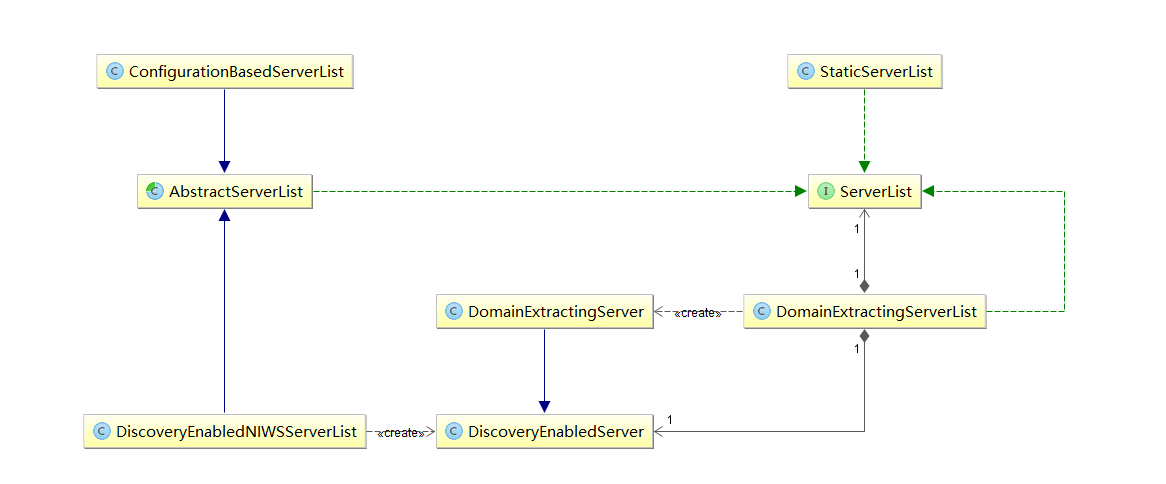Select the DomainExtractingServer node
This screenshot has width=1166, height=484.
click(544, 312)
